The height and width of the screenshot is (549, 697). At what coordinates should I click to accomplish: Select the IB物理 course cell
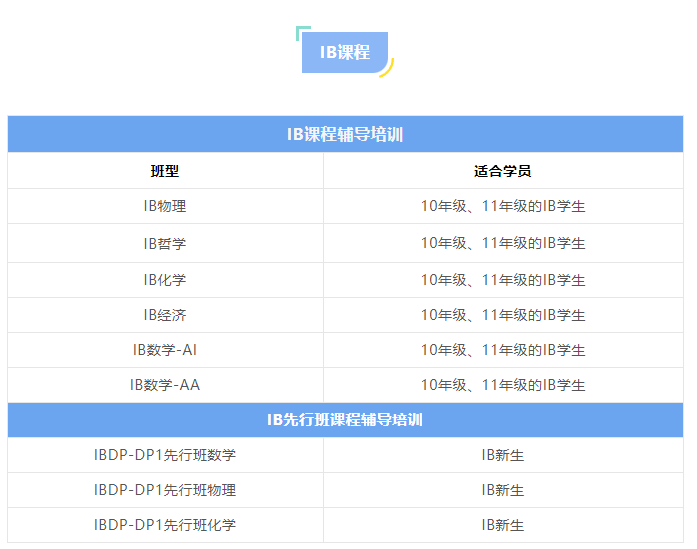[165, 206]
